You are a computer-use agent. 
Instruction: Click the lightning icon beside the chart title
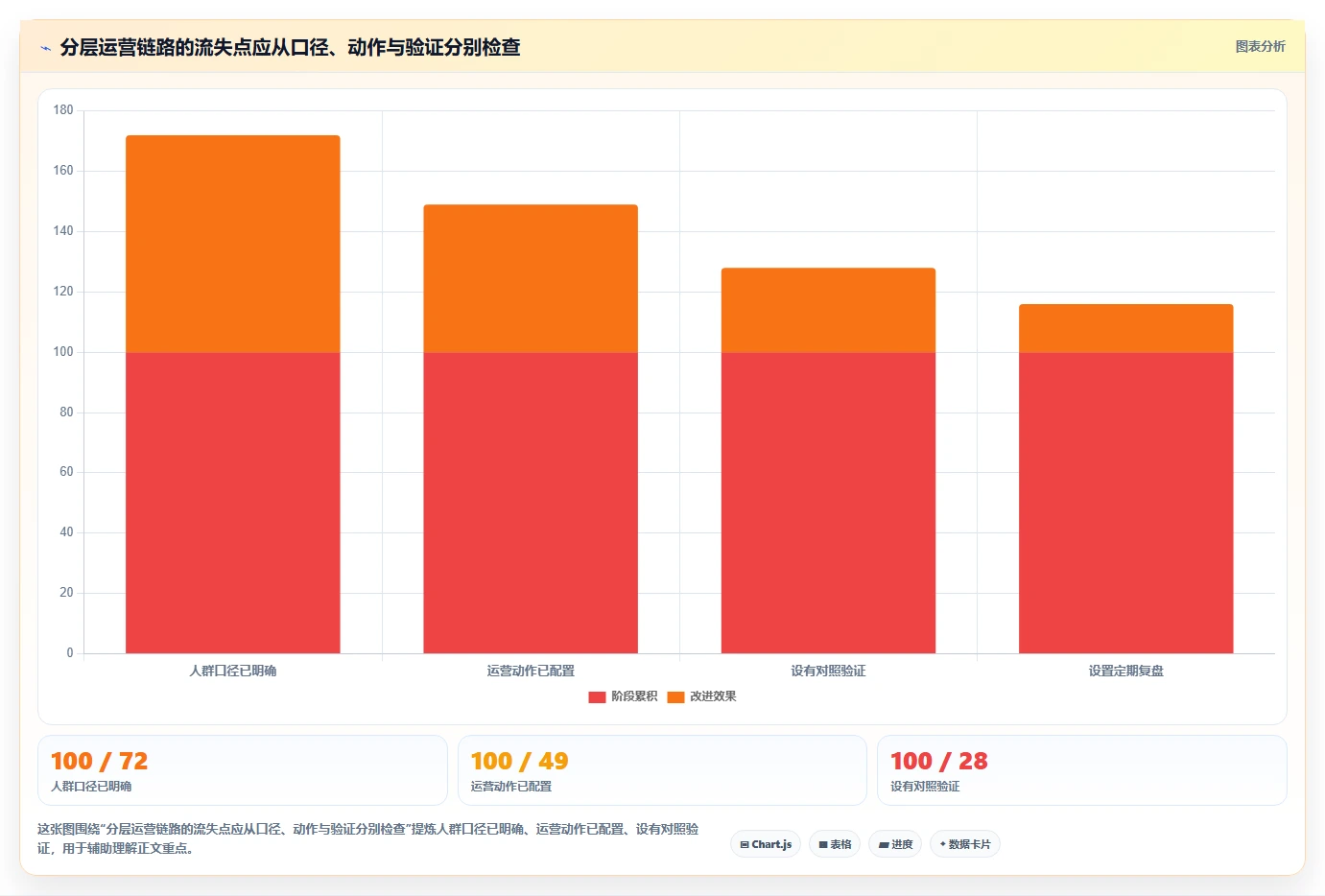coord(45,47)
